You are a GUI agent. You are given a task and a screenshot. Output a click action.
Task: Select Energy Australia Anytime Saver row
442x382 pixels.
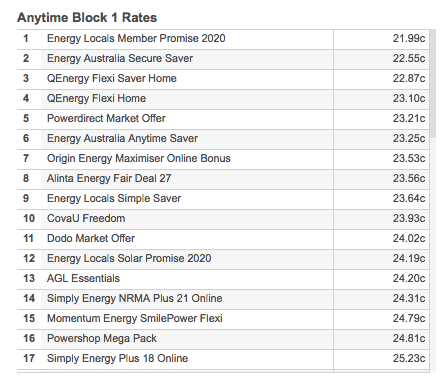(223, 139)
